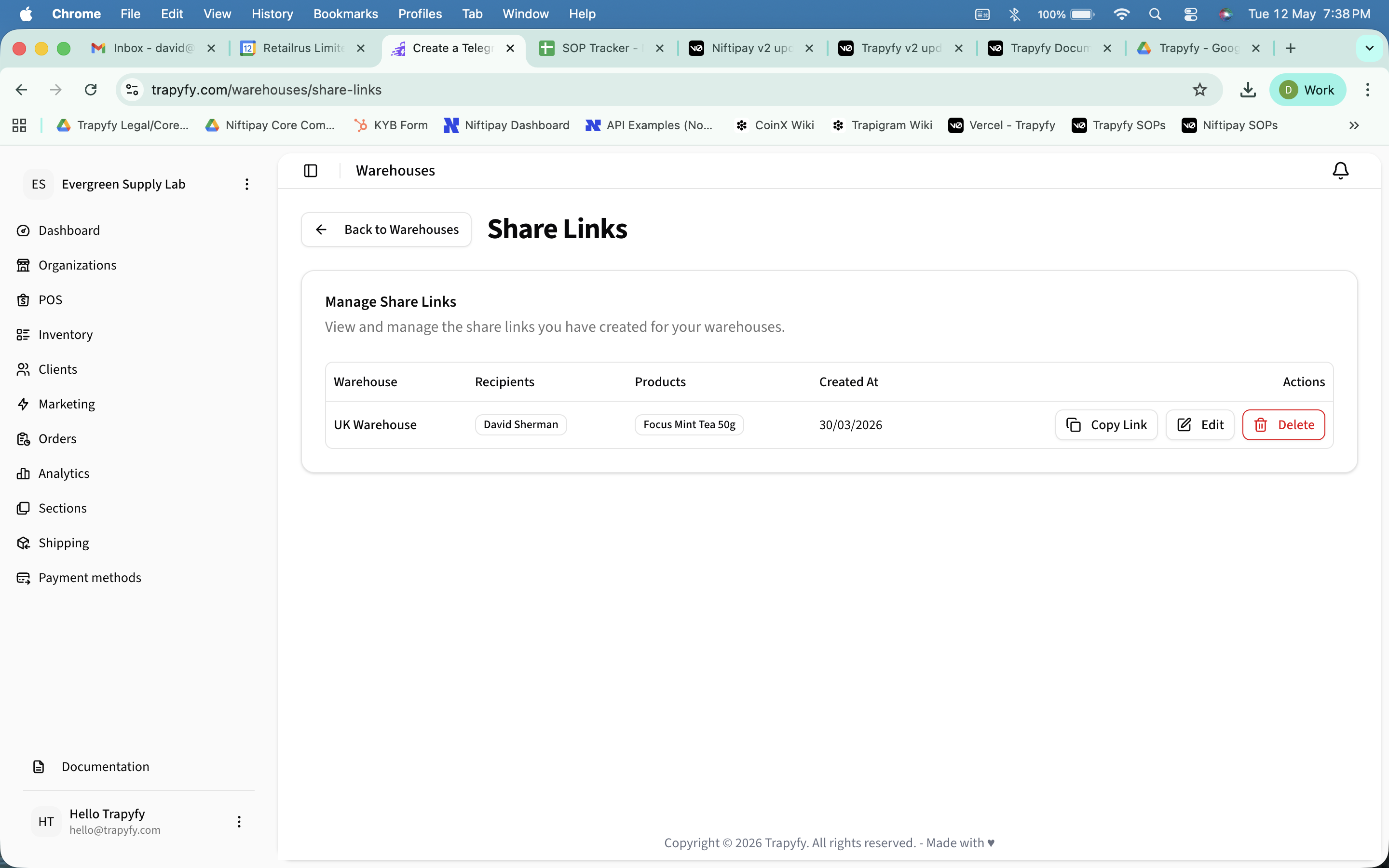Open the Dashboard sidebar item
Viewport: 1389px width, 868px height.
pos(69,230)
